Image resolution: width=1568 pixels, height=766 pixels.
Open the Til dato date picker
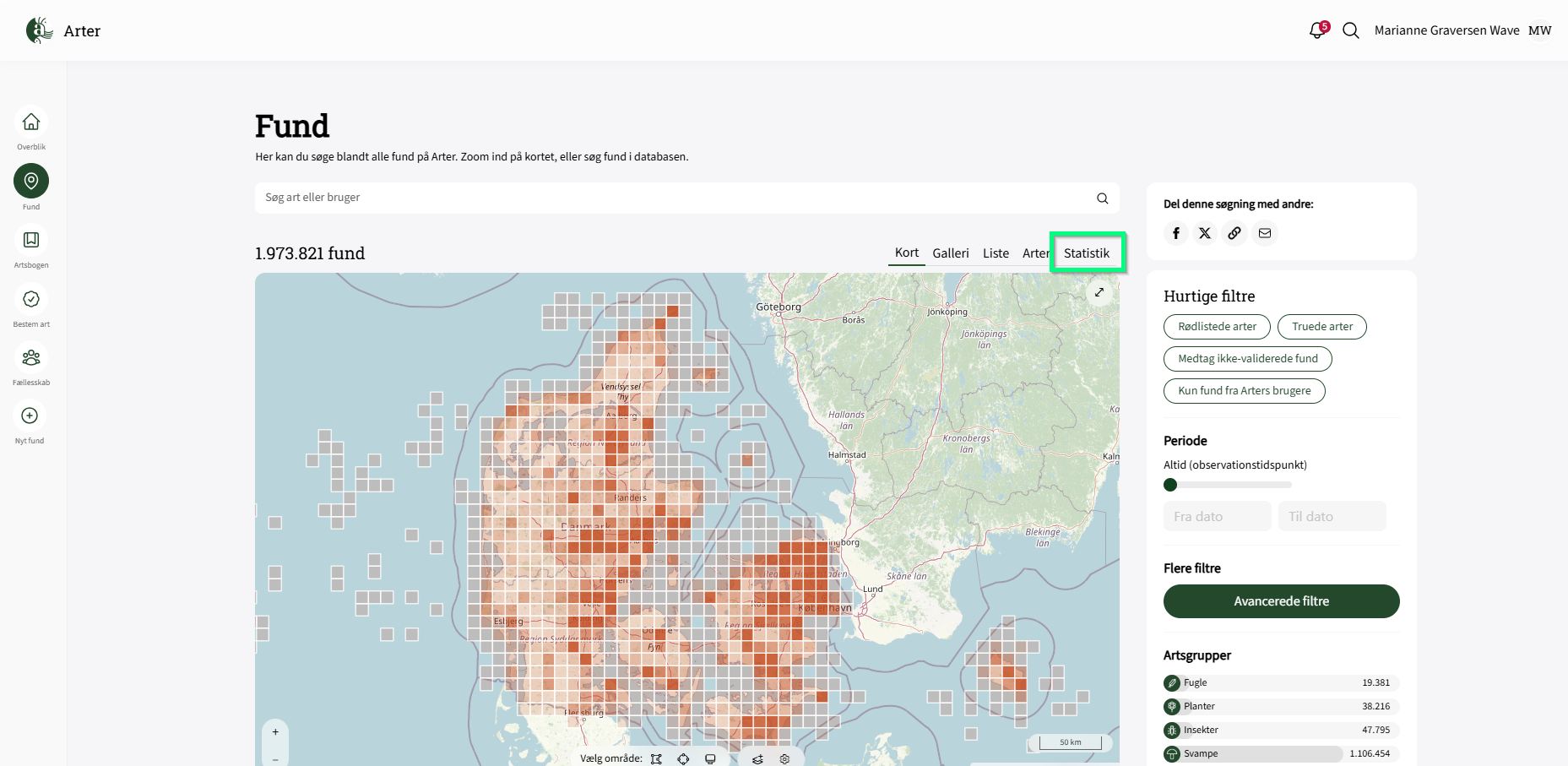click(1332, 516)
